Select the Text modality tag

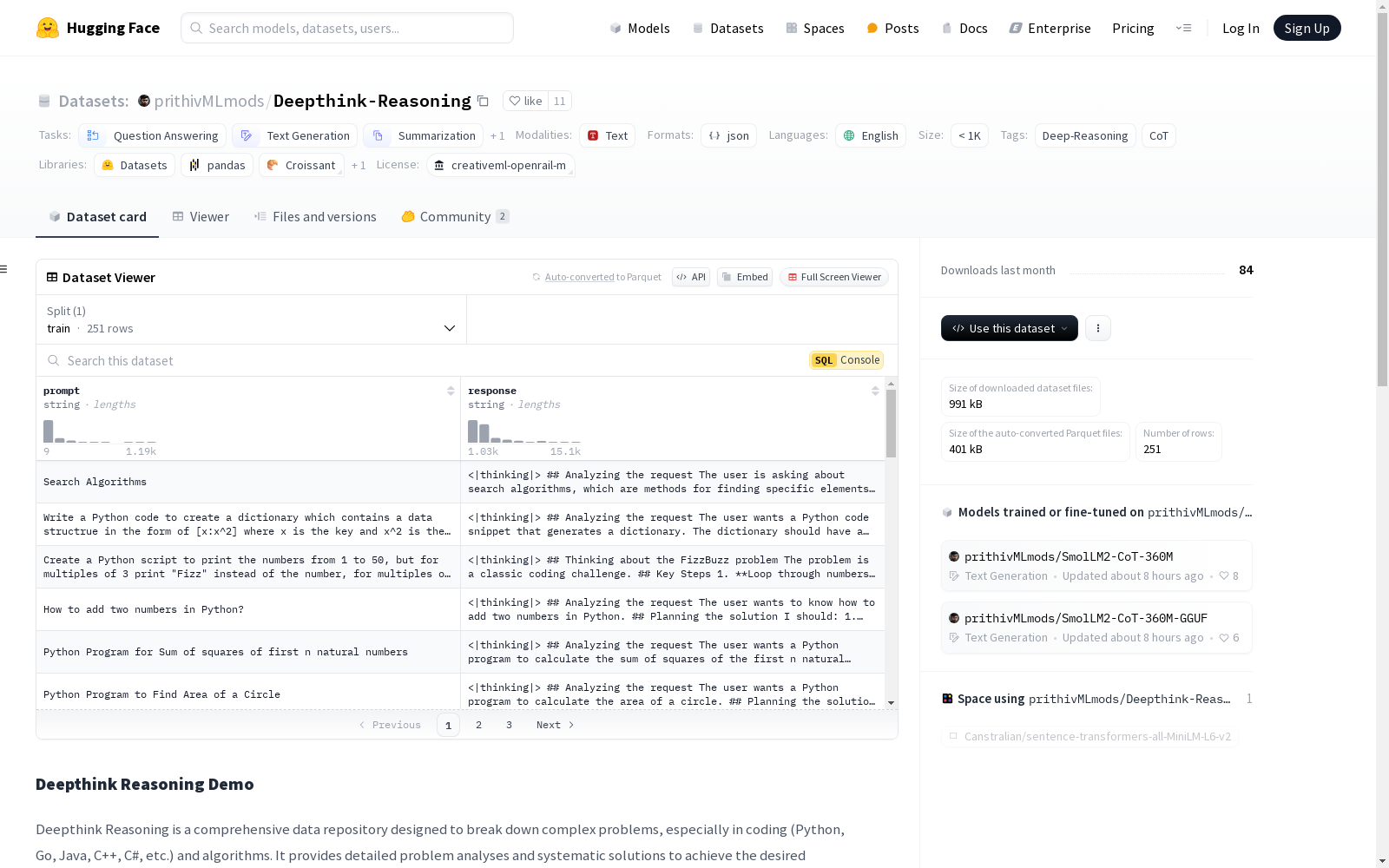[608, 135]
